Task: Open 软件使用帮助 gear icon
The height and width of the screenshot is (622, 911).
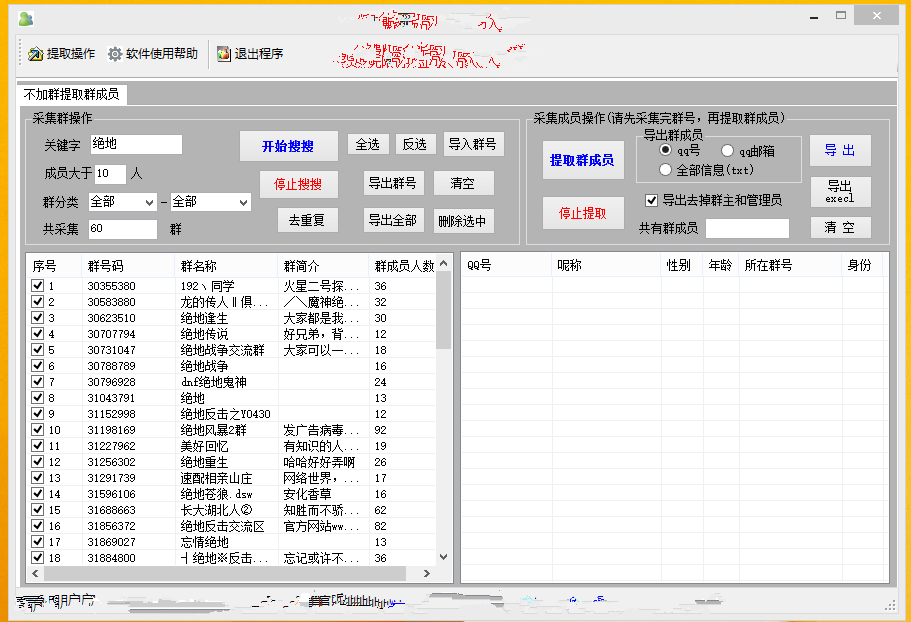Action: [115, 54]
